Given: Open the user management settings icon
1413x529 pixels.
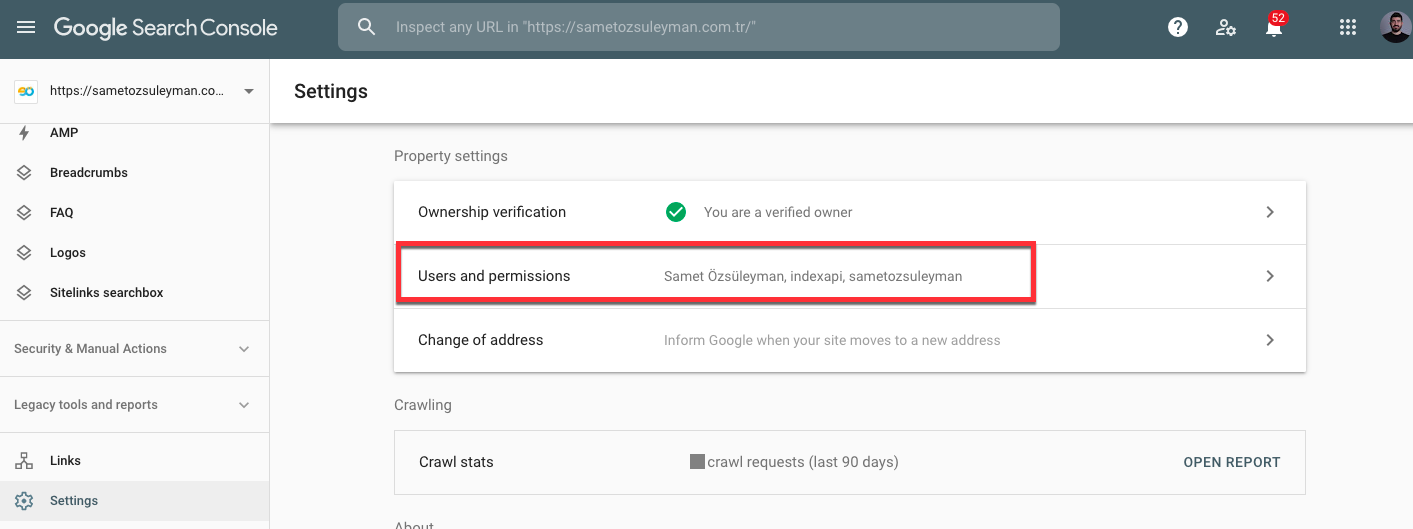Looking at the screenshot, I should pos(1226,28).
